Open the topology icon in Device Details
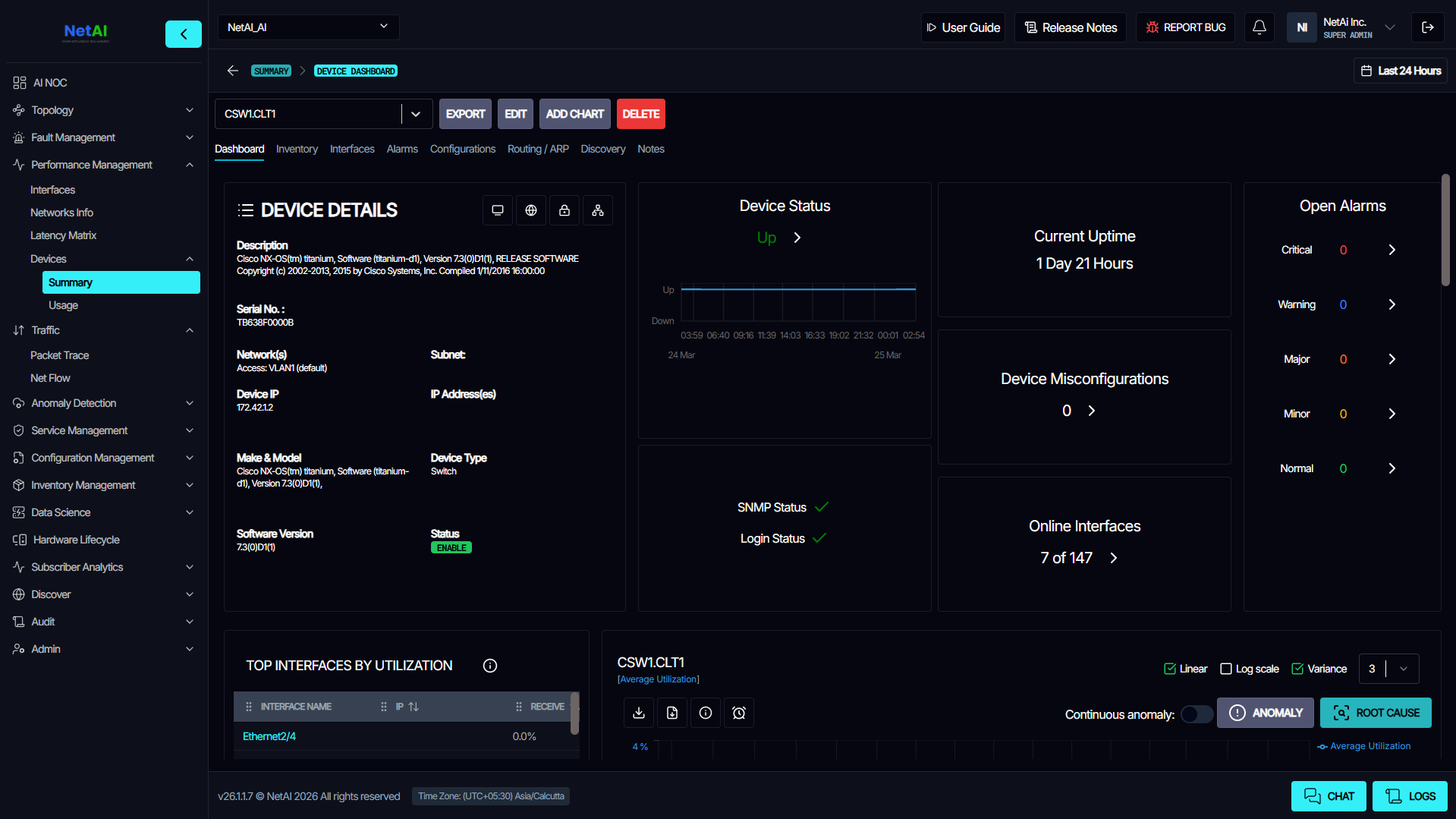Image resolution: width=1456 pixels, height=819 pixels. [598, 210]
